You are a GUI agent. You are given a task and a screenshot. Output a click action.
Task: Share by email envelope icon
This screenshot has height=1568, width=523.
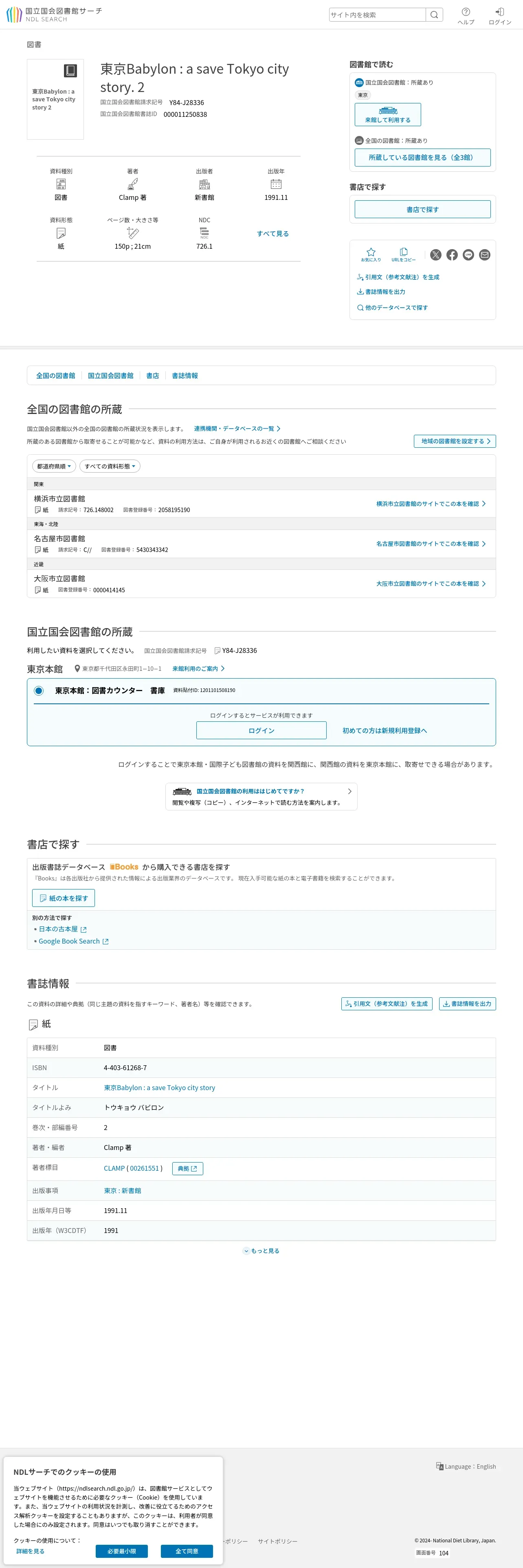tap(485, 255)
